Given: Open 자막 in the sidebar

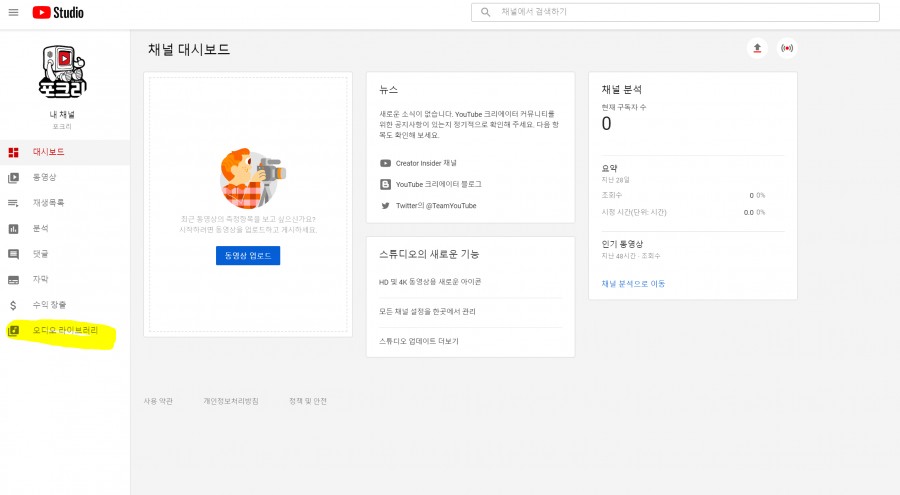Looking at the screenshot, I should click(65, 279).
